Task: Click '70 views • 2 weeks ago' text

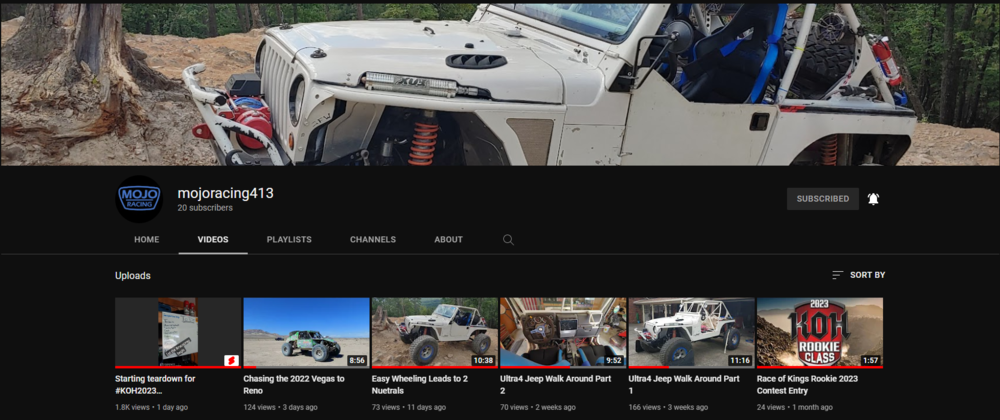Action: pyautogui.click(x=538, y=407)
